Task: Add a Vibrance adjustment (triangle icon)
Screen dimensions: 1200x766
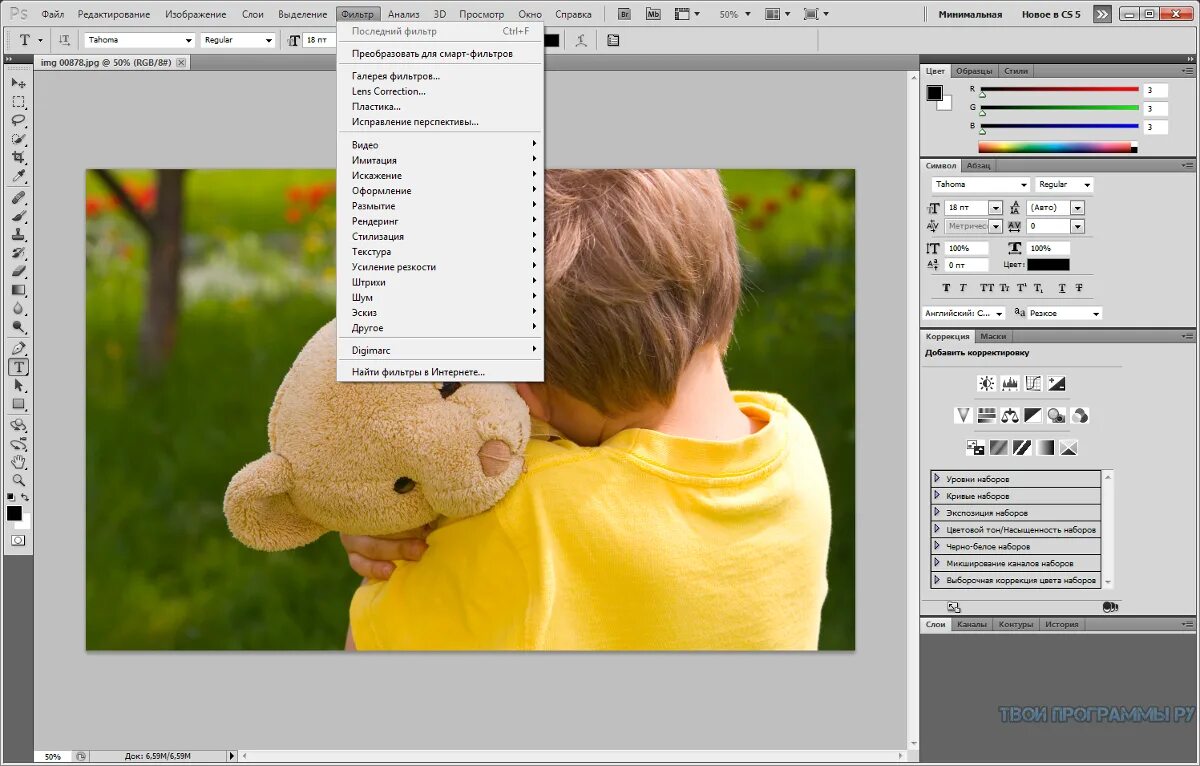Action: (x=964, y=415)
